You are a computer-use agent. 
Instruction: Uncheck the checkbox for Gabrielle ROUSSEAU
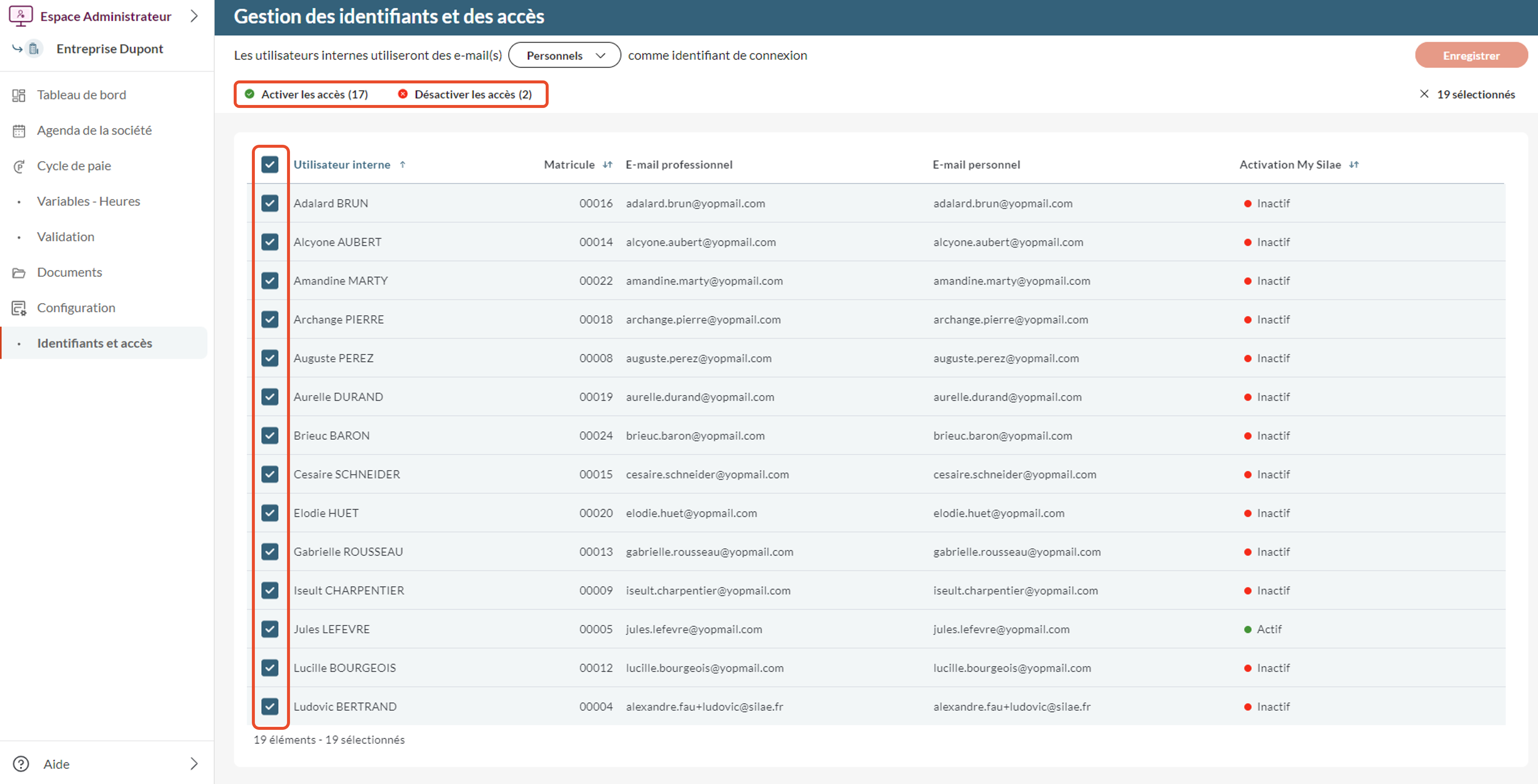[x=270, y=552]
